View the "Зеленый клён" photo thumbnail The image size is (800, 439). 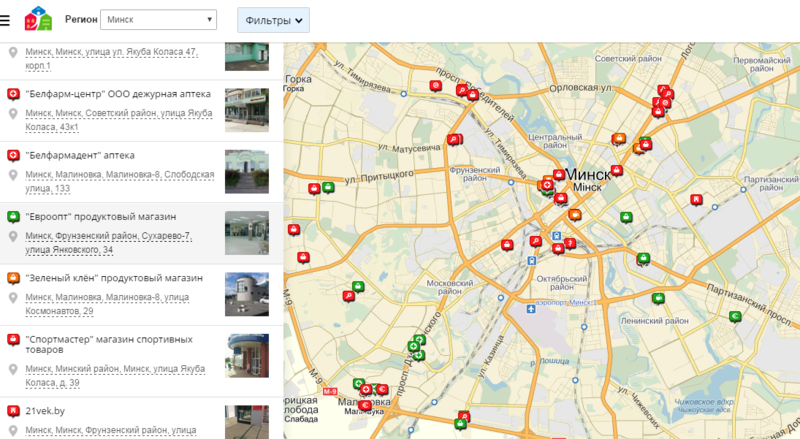(x=246, y=294)
